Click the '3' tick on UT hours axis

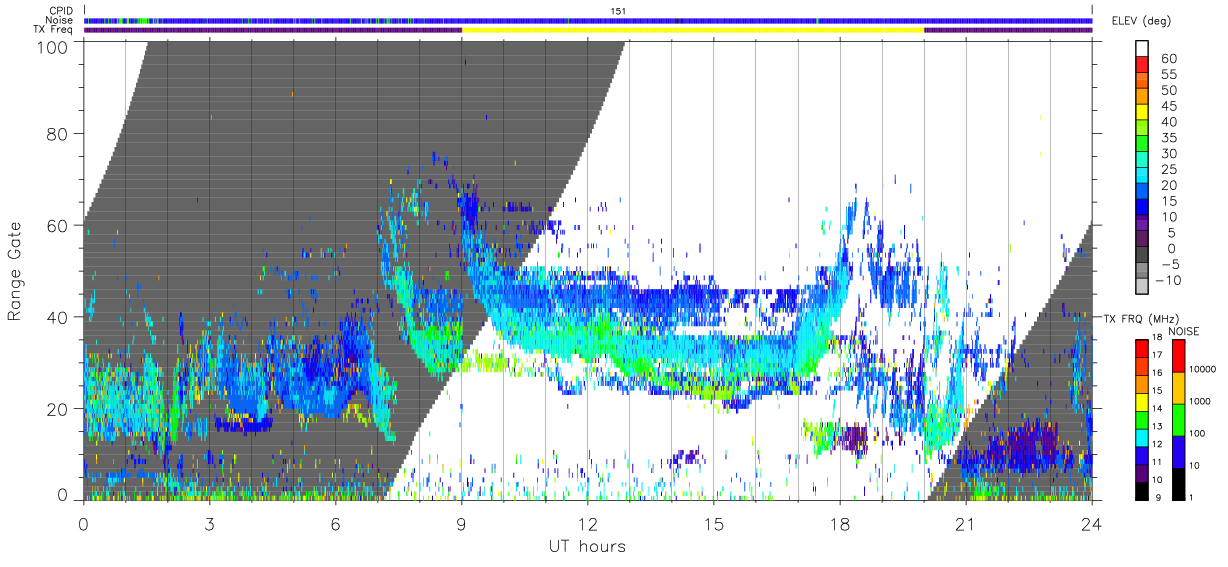[x=210, y=523]
